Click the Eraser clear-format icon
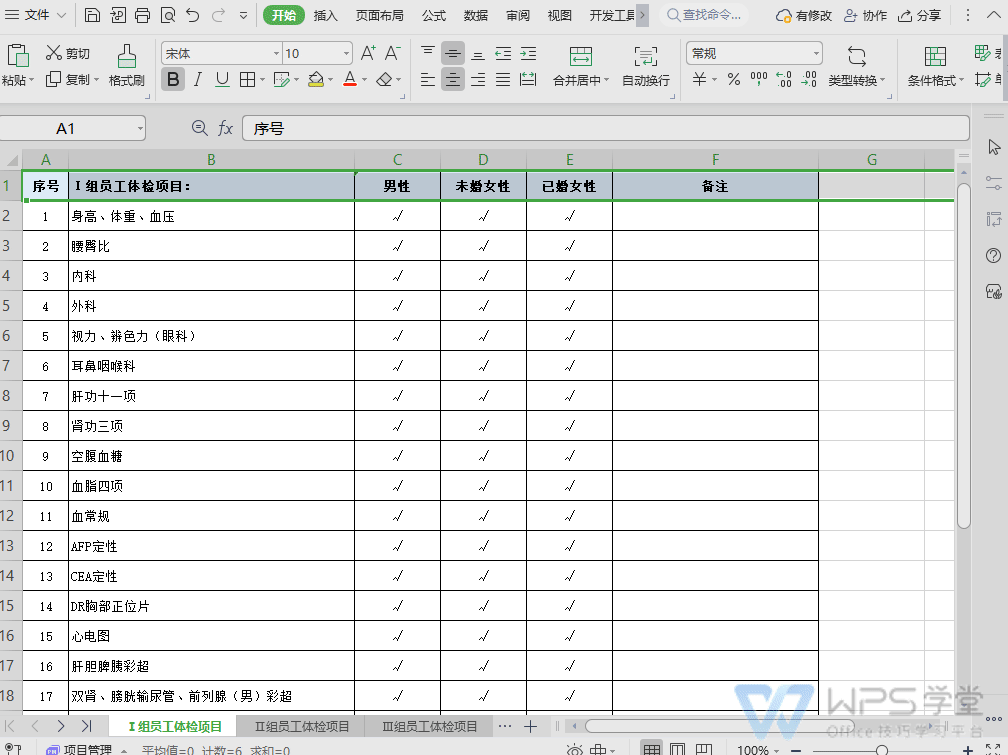The height and width of the screenshot is (755, 1008). point(384,80)
